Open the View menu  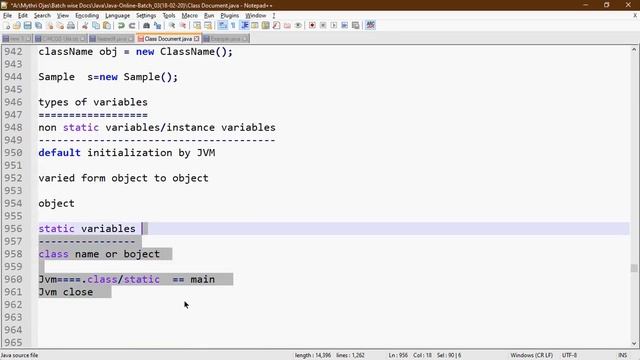[62, 16]
